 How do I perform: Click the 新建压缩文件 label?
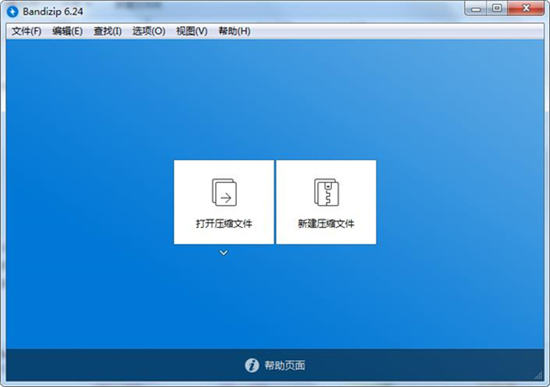tap(326, 223)
